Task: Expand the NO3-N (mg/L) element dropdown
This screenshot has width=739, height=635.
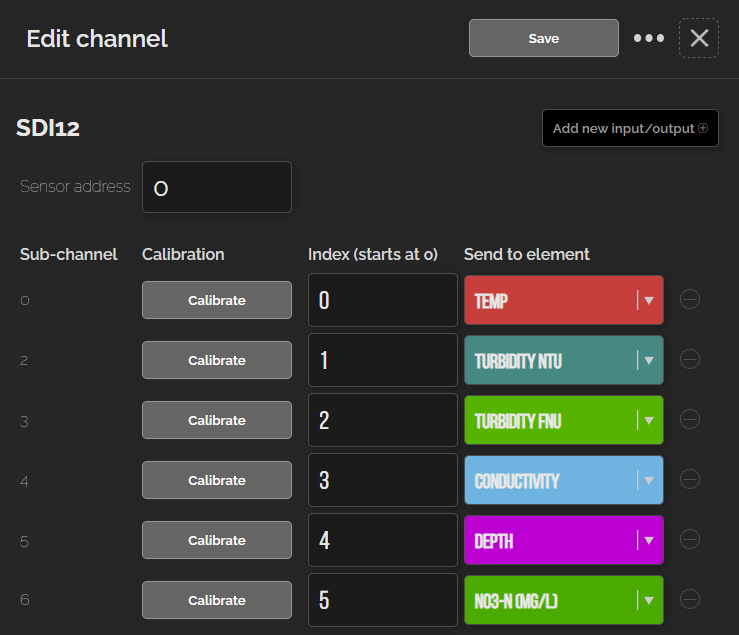Action: coord(564,600)
